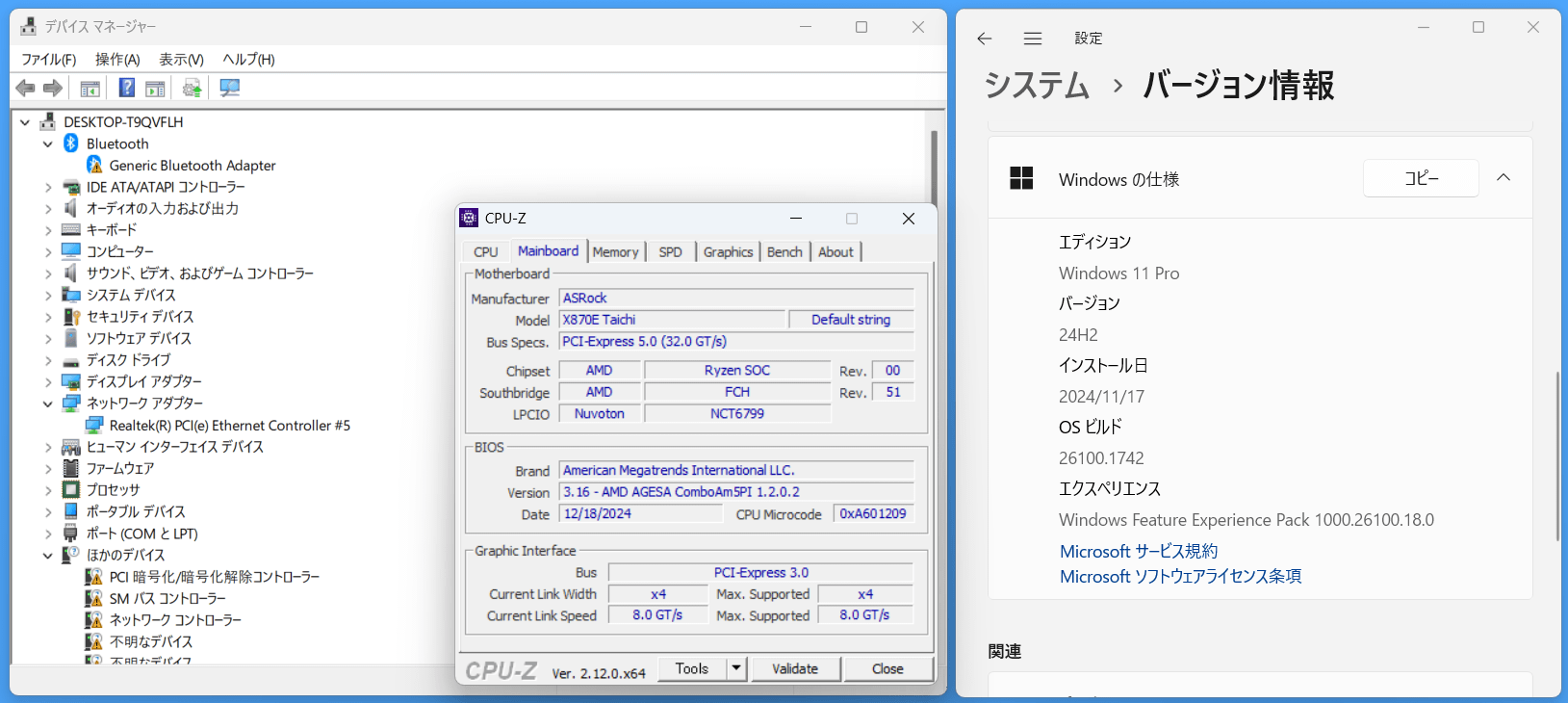Click the Bluetooth category icon

click(71, 143)
